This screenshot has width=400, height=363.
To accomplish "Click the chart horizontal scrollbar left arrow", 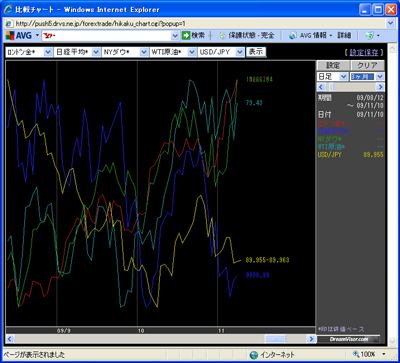I will 10,339.
